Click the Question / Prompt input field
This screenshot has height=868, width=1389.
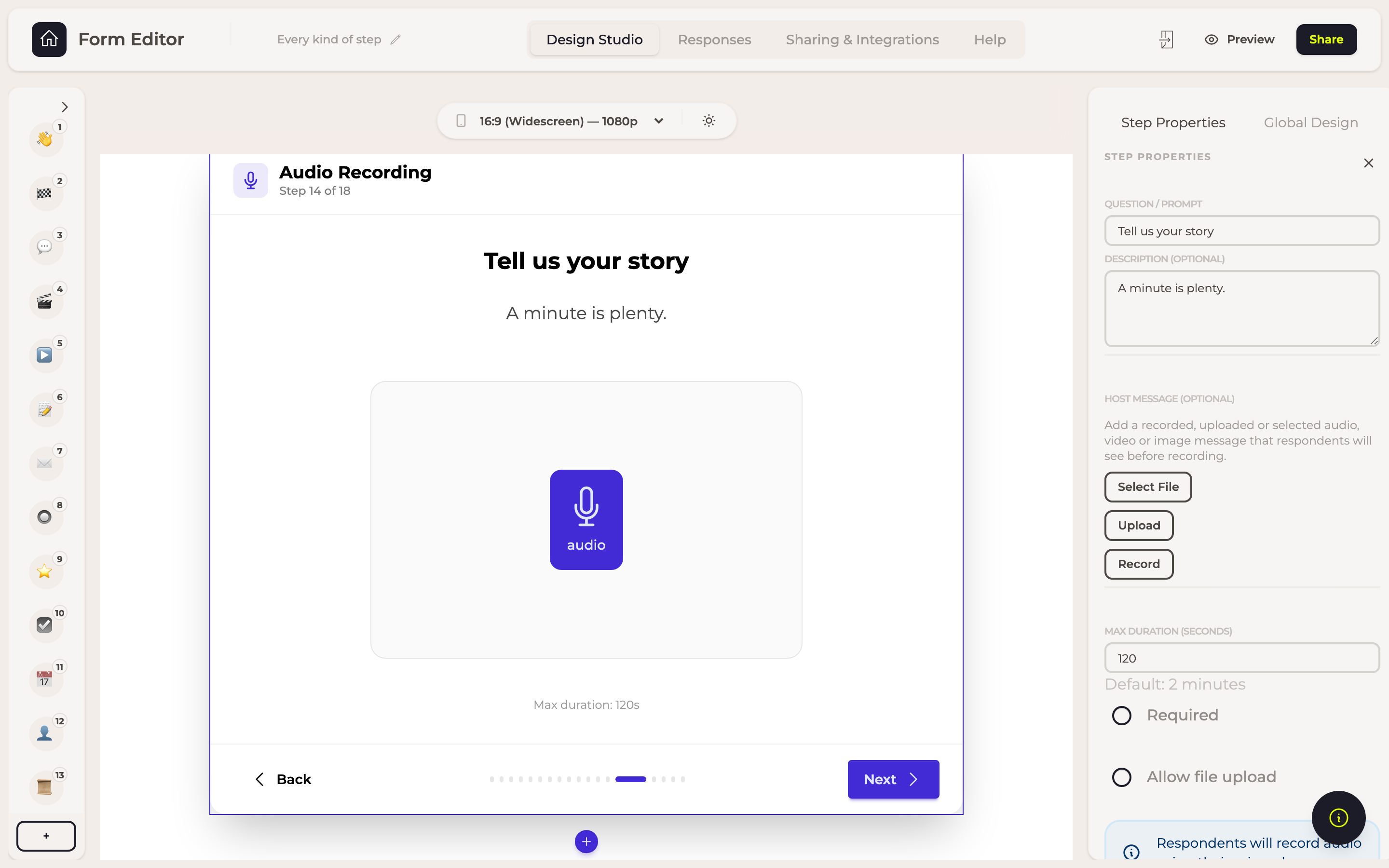1241,231
